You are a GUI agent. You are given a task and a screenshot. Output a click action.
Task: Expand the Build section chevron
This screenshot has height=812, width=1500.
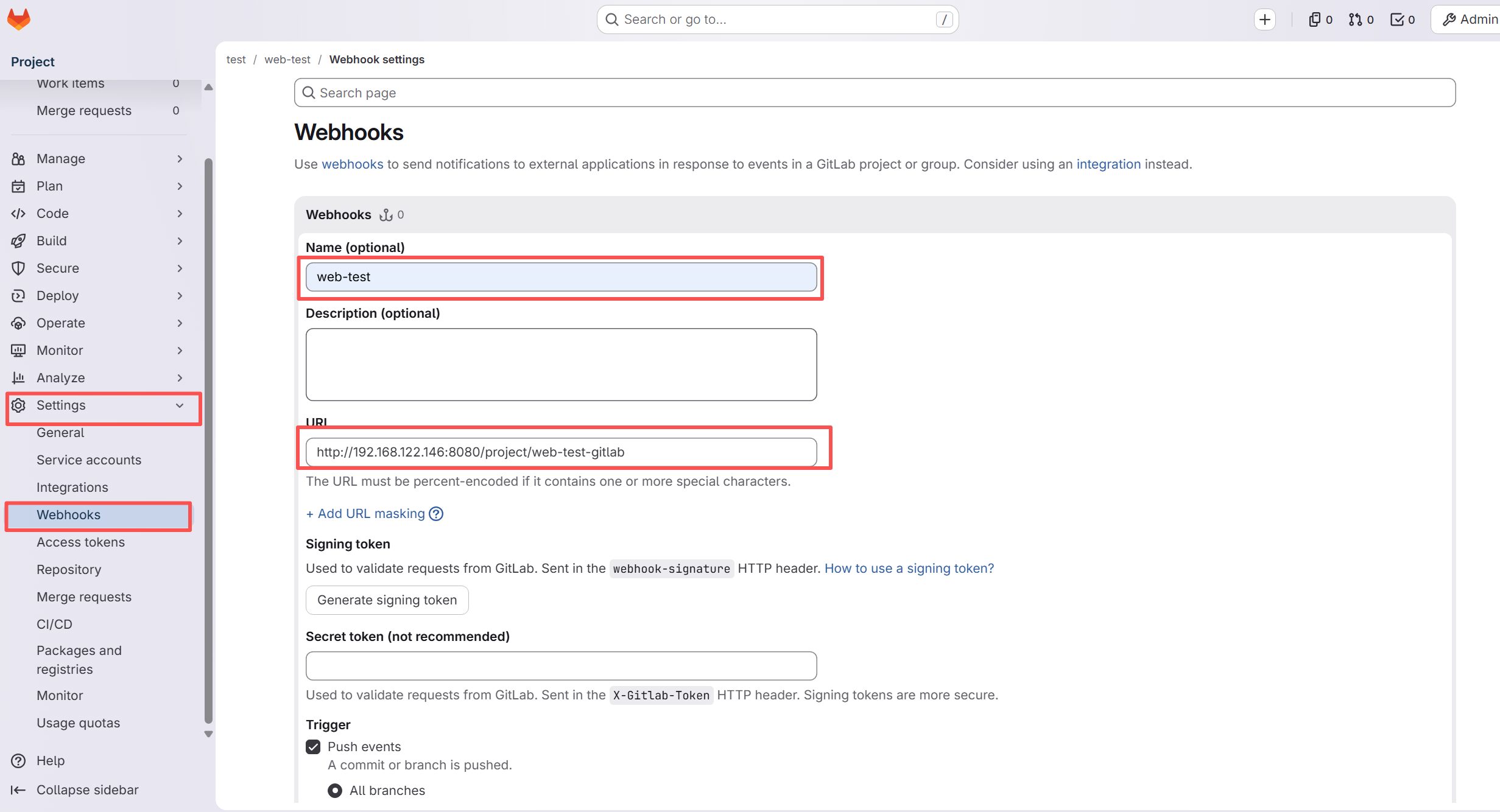180,241
